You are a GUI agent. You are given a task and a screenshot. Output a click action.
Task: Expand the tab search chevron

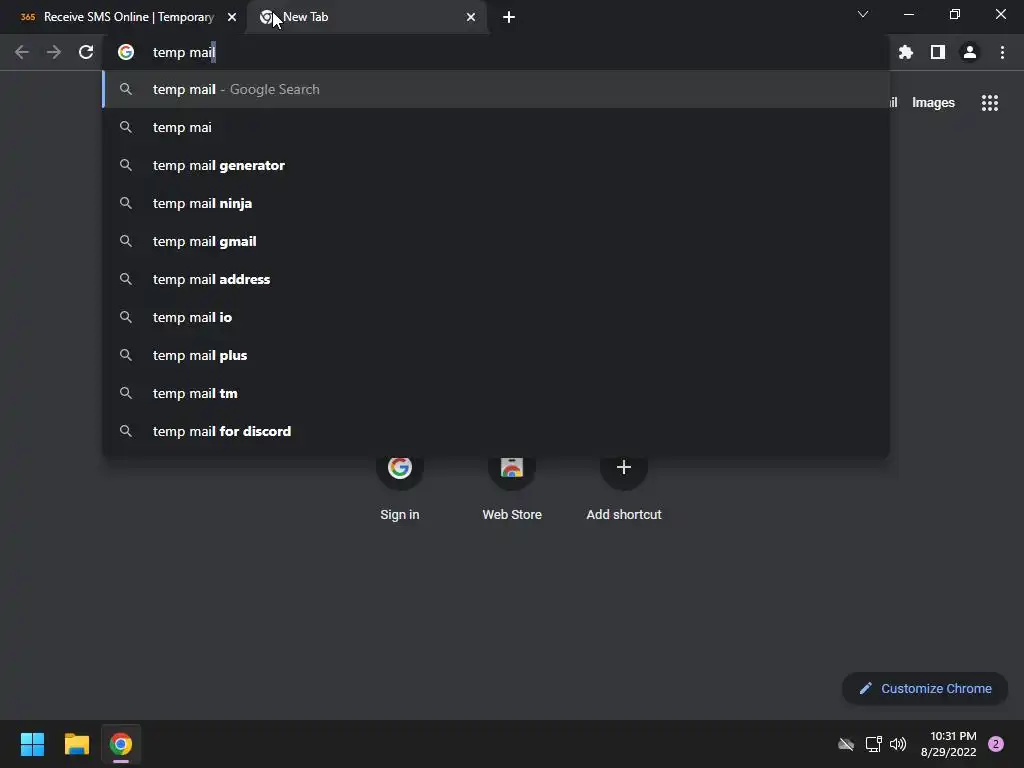pyautogui.click(x=863, y=14)
